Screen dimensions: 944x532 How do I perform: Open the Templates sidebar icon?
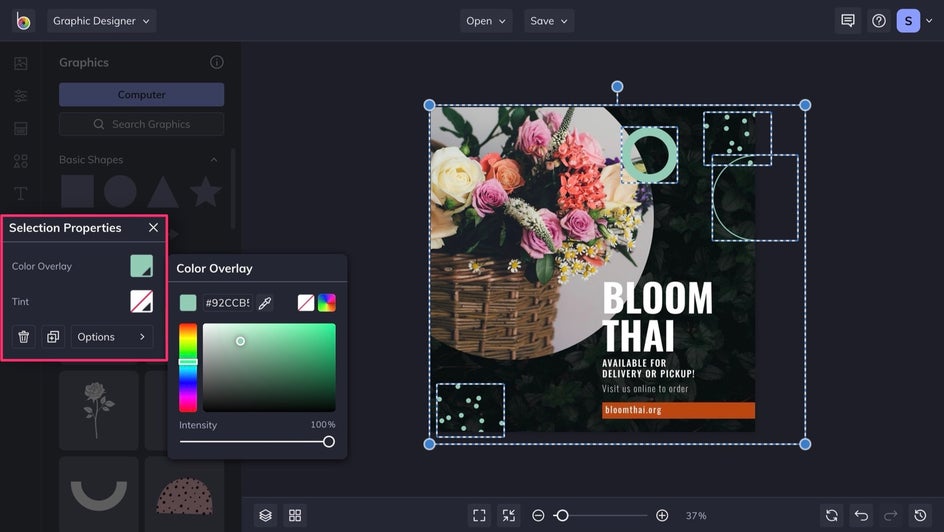[x=20, y=128]
